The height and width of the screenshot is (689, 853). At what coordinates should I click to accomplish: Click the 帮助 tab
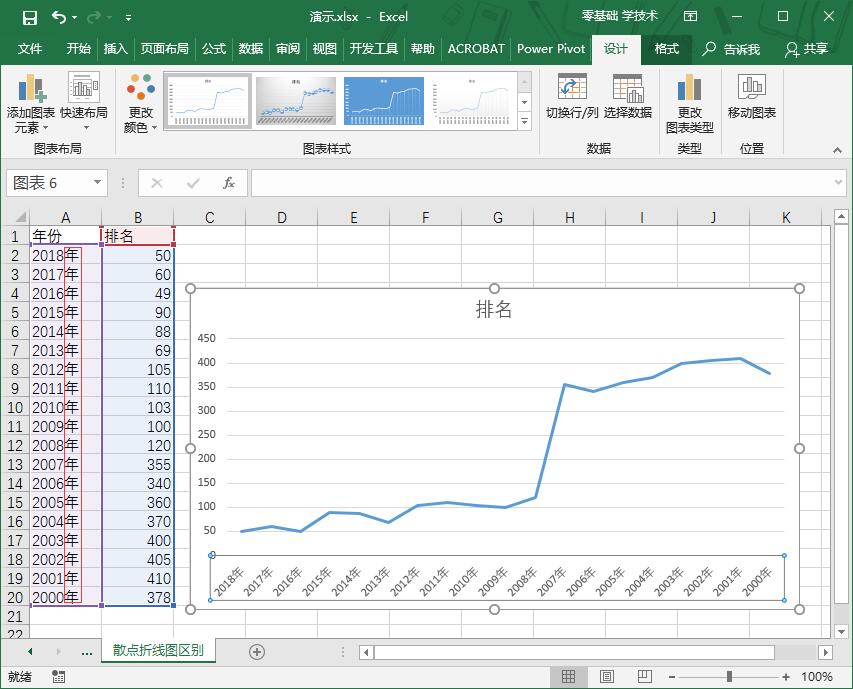(x=423, y=49)
